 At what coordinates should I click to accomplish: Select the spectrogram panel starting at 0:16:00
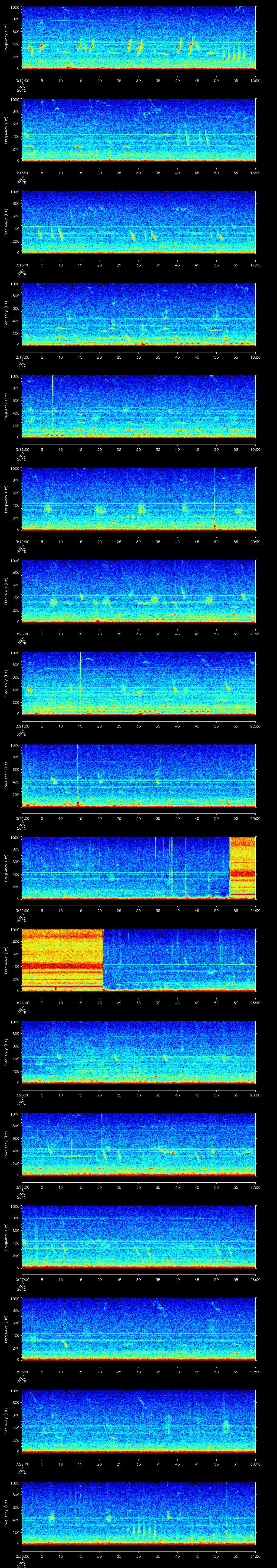pyautogui.click(x=138, y=222)
